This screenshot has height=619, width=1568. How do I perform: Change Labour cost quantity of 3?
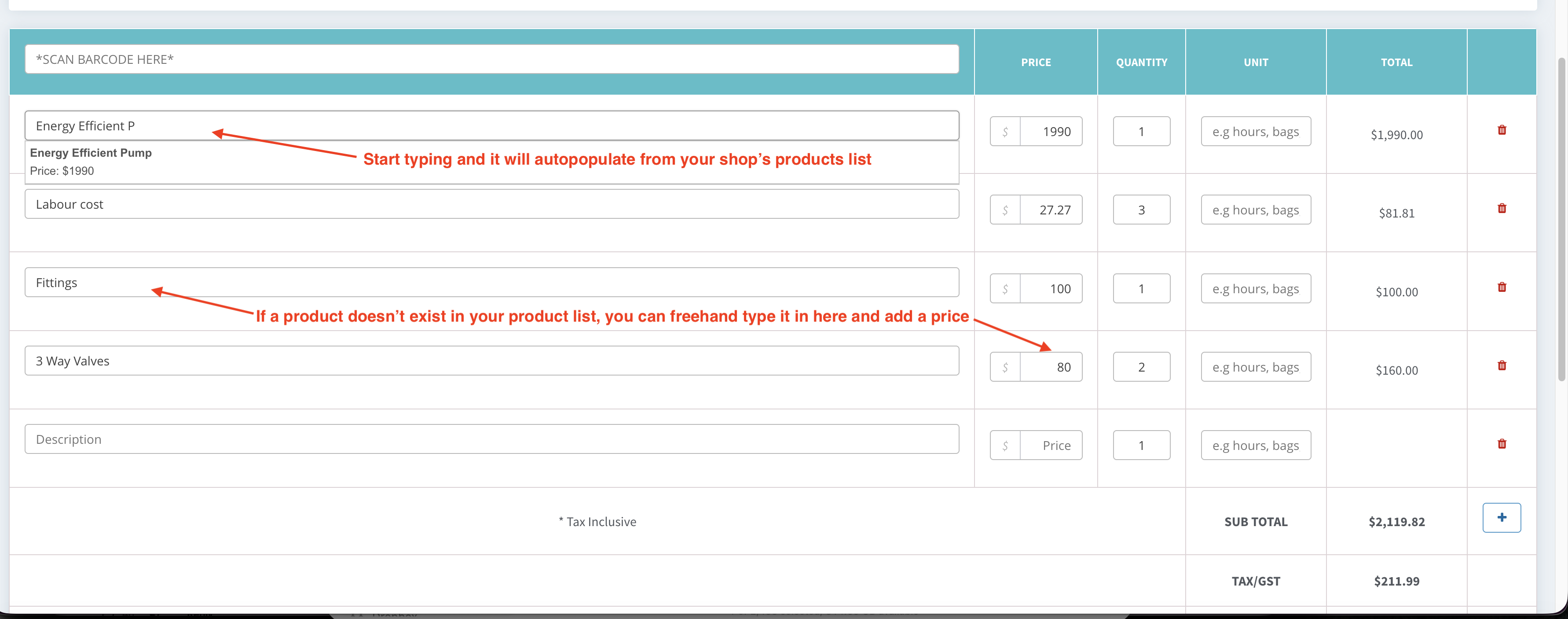pyautogui.click(x=1141, y=210)
